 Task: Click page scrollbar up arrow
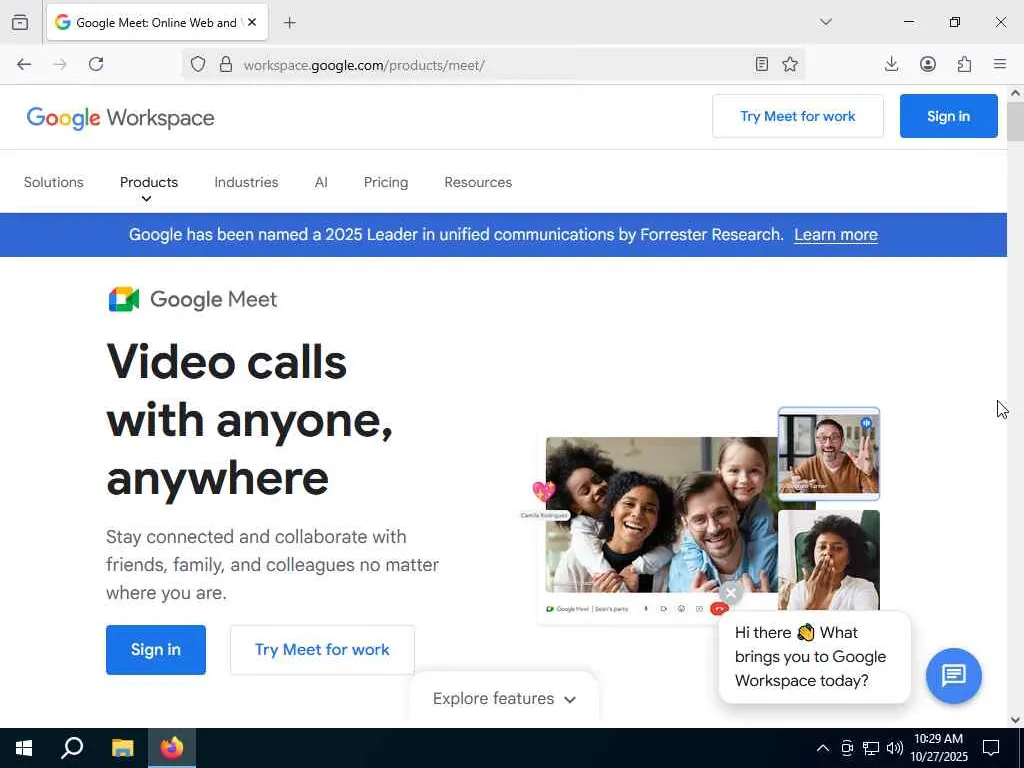pos(1015,93)
